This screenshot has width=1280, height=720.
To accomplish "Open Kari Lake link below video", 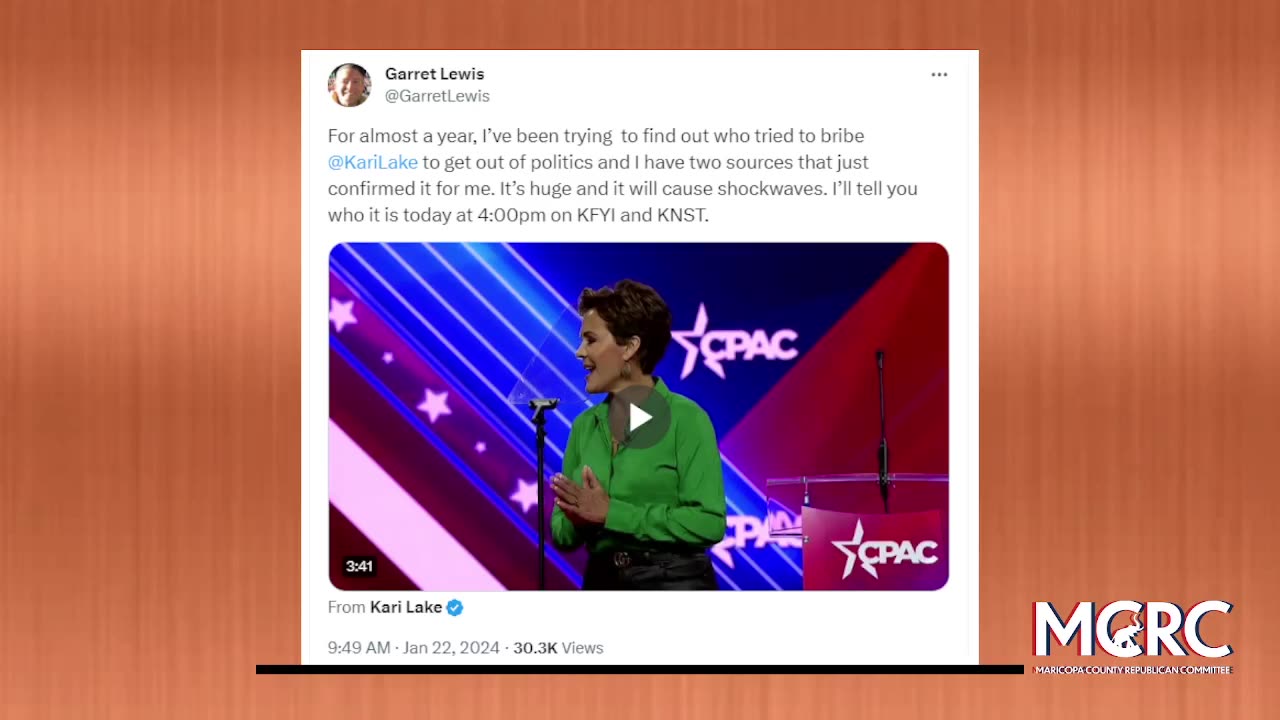I will tap(406, 607).
